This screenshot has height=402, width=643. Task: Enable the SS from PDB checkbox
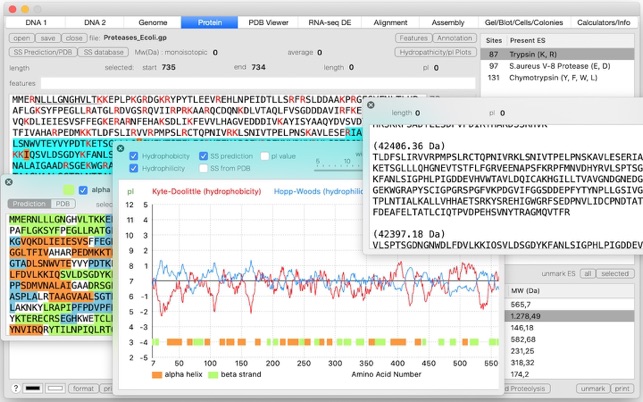pos(203,168)
